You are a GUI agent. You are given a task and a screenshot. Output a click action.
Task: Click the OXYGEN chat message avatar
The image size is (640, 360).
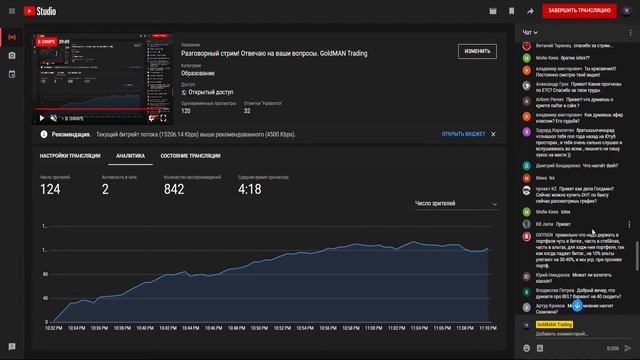pos(527,236)
